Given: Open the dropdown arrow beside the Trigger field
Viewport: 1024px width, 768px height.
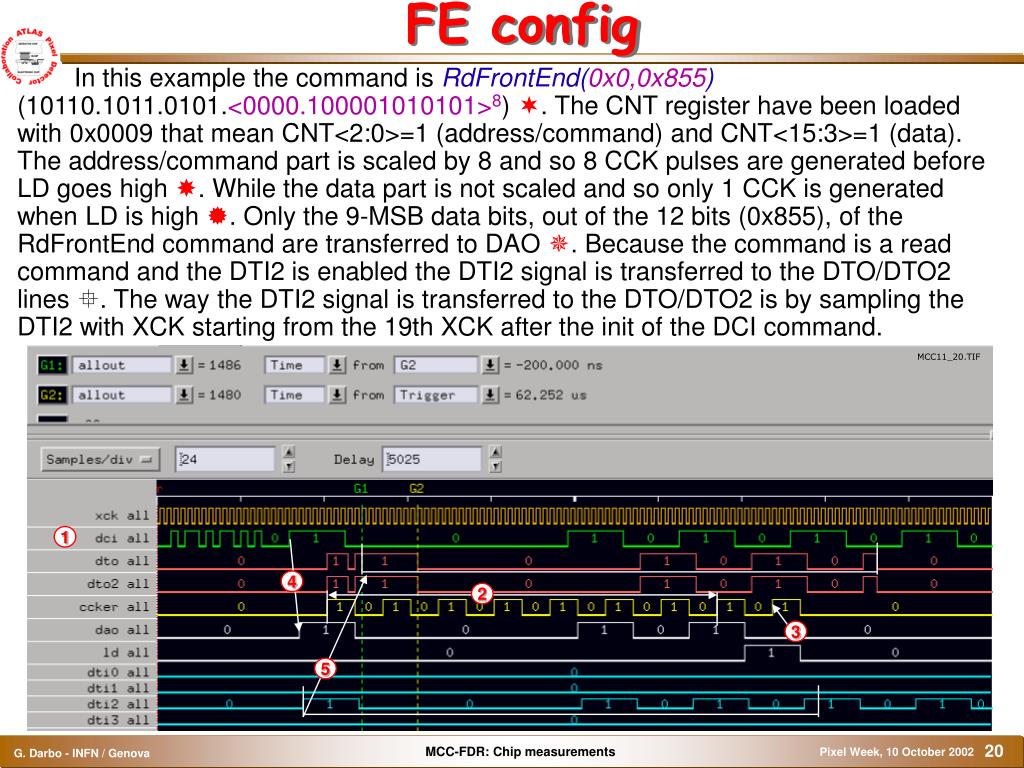Looking at the screenshot, I should 490,395.
